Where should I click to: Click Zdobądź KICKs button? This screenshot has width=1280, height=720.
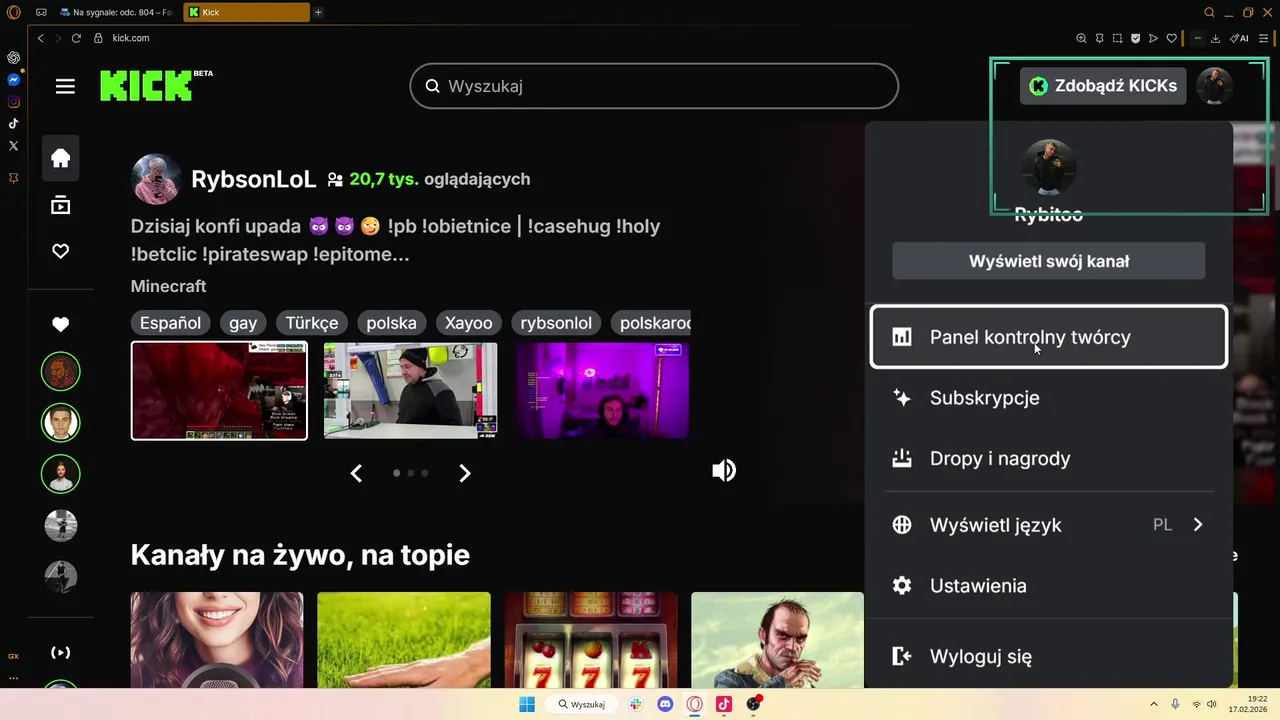[x=1103, y=86]
